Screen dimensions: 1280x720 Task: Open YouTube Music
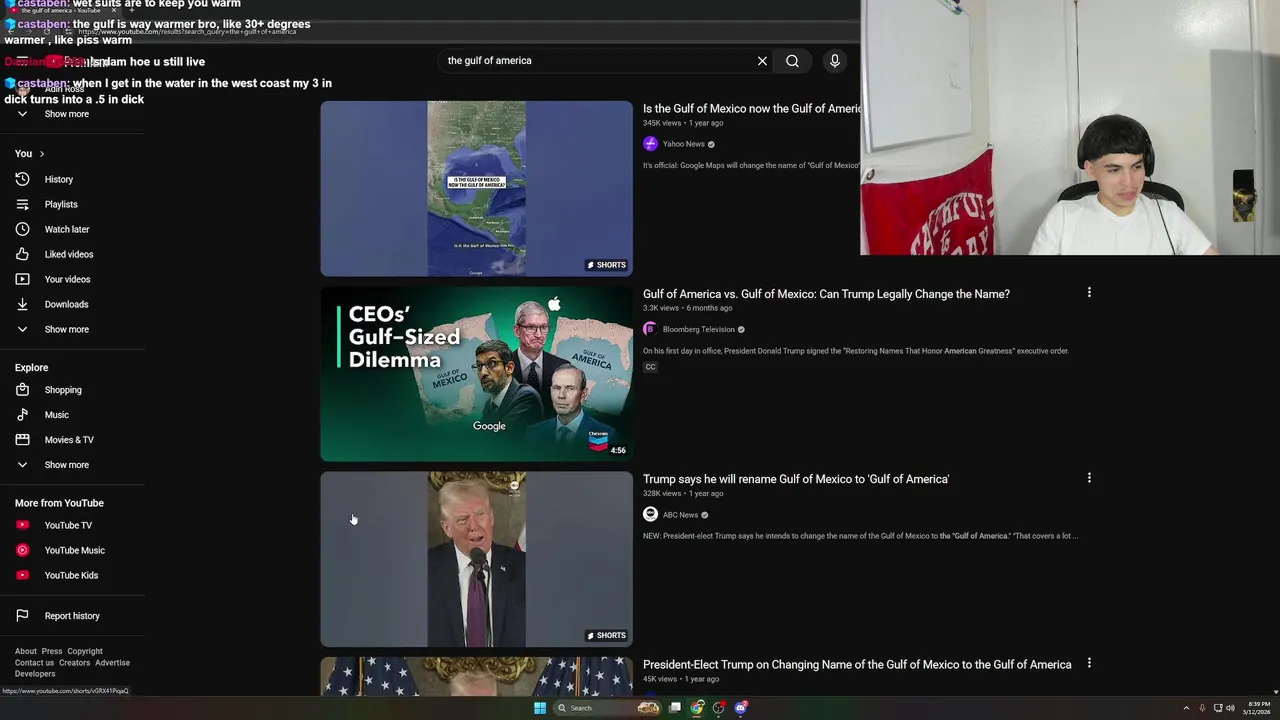tap(74, 550)
